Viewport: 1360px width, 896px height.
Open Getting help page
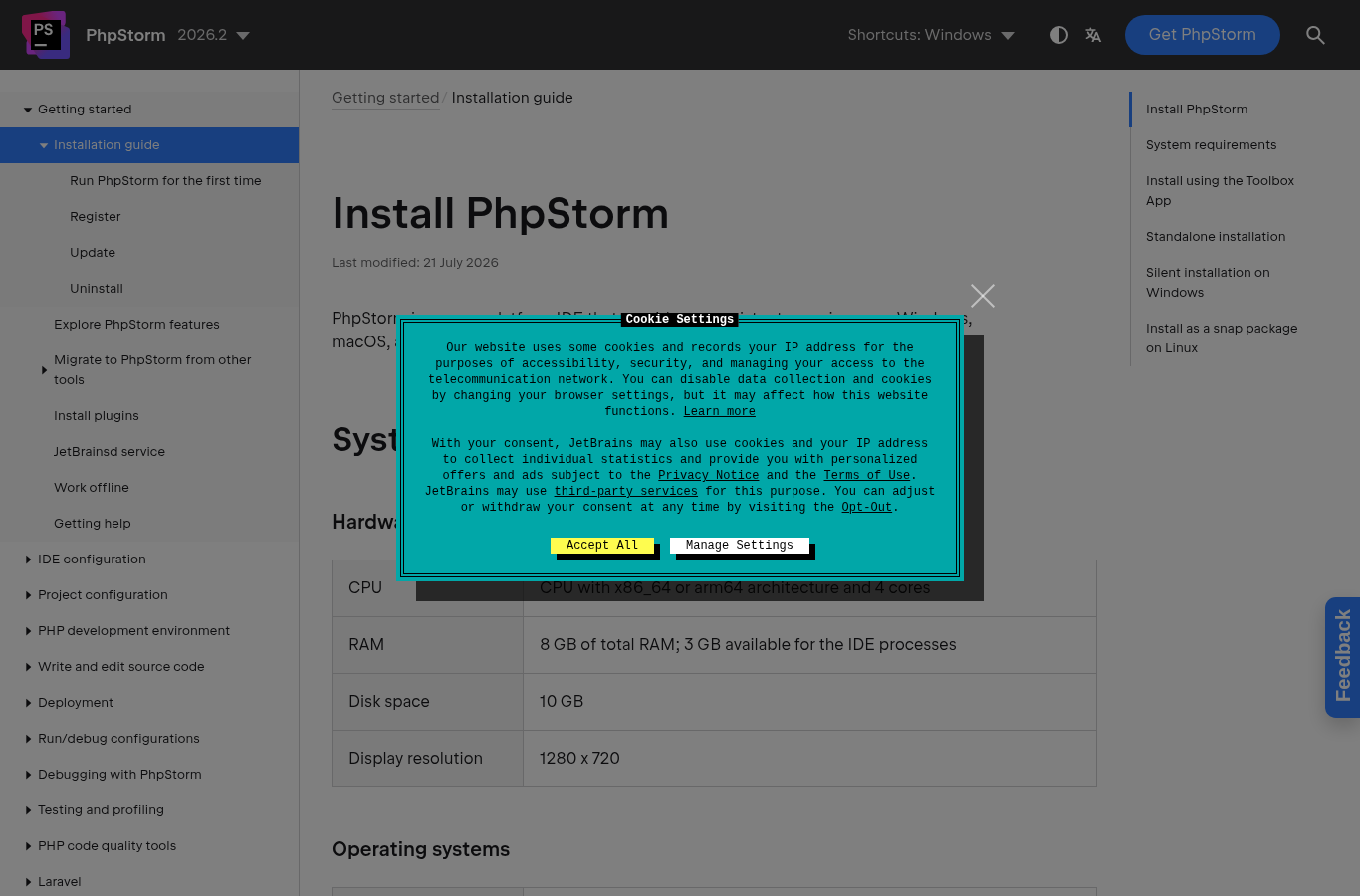(x=93, y=524)
